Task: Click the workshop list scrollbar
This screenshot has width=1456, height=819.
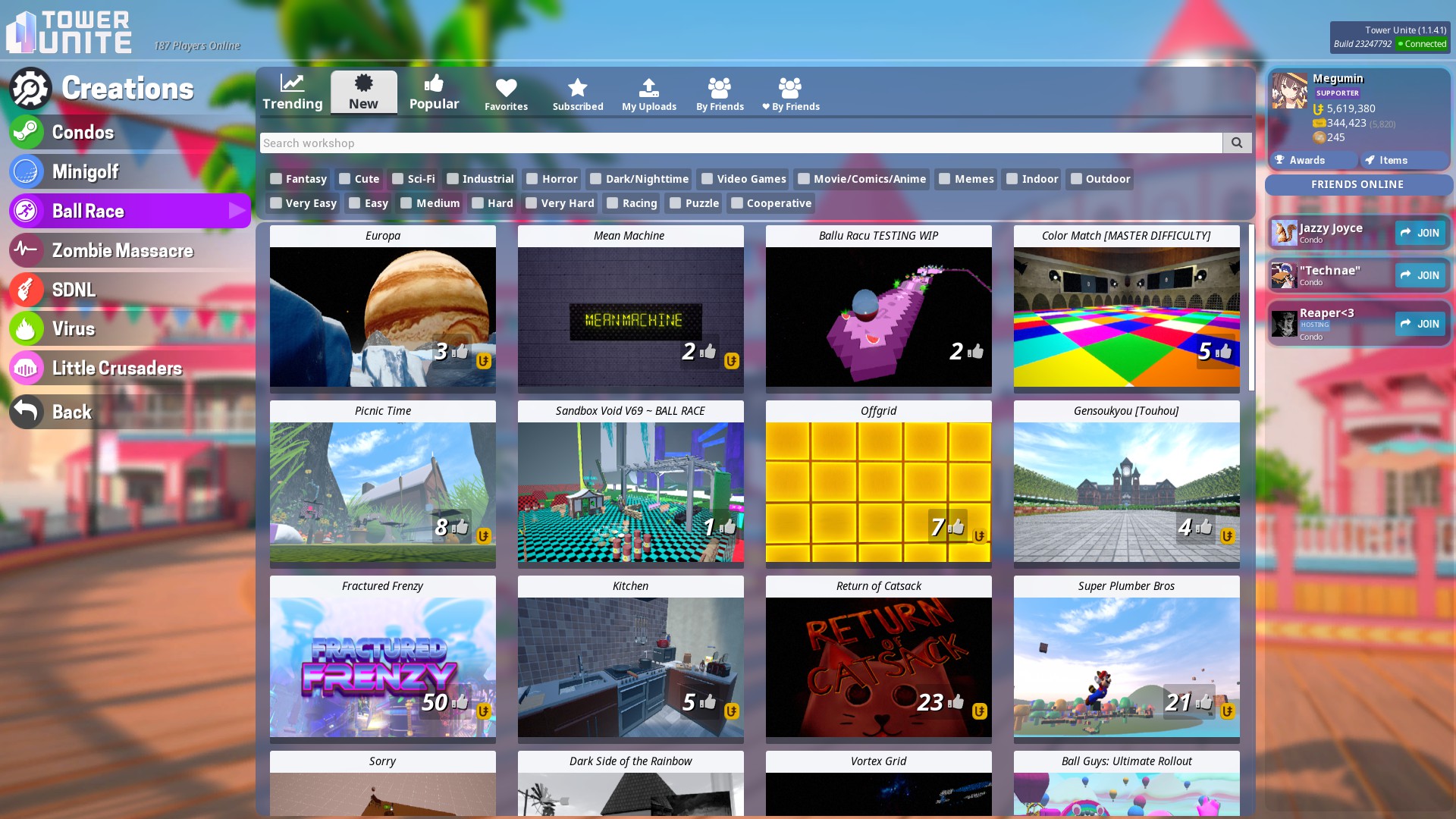Action: coord(1251,307)
